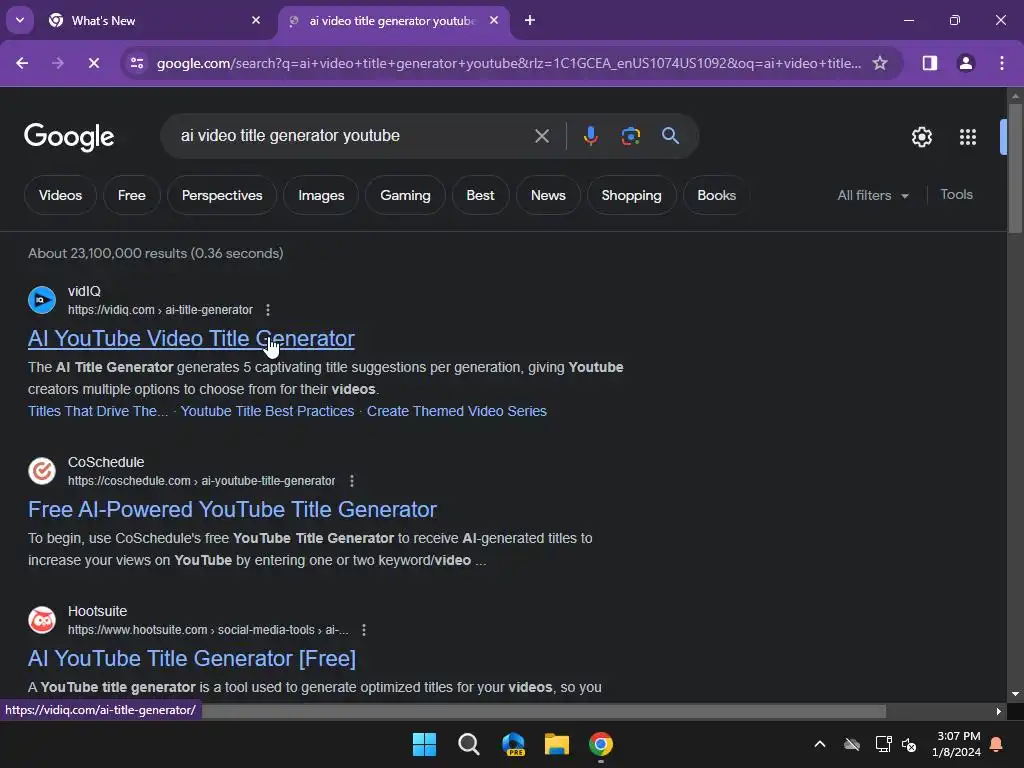Click the Chrome taskbar icon
This screenshot has width=1024, height=768.
601,744
